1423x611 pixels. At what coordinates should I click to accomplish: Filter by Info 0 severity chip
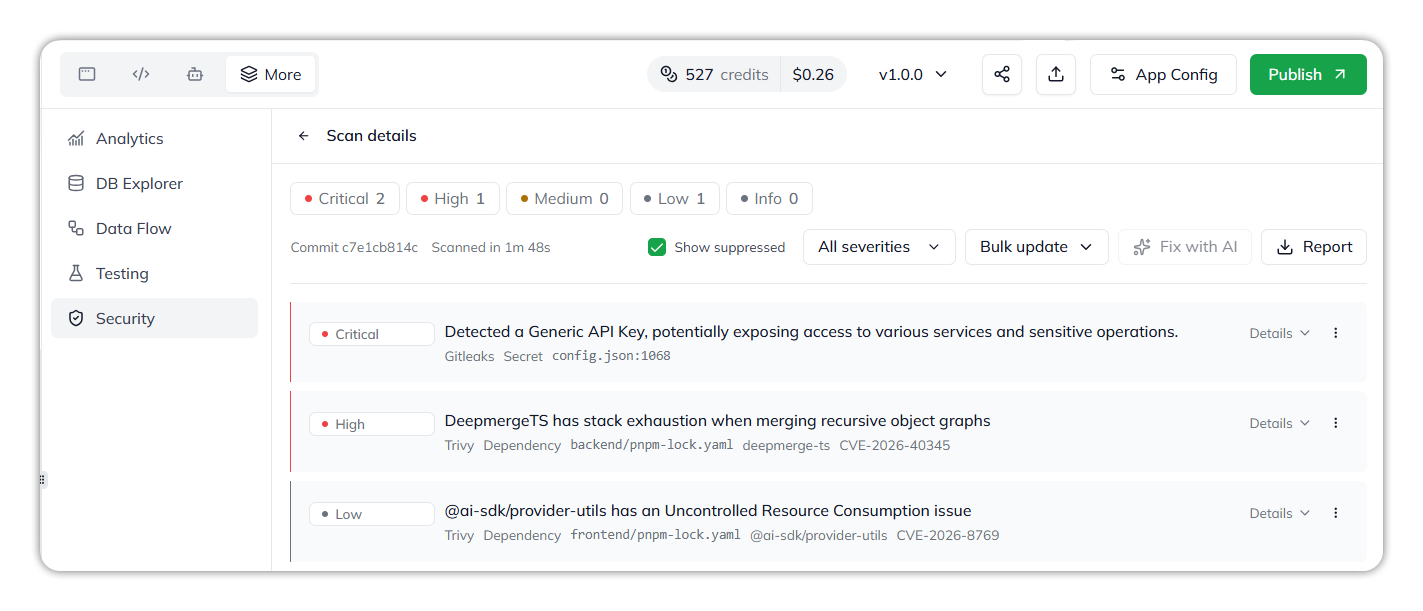pyautogui.click(x=769, y=199)
